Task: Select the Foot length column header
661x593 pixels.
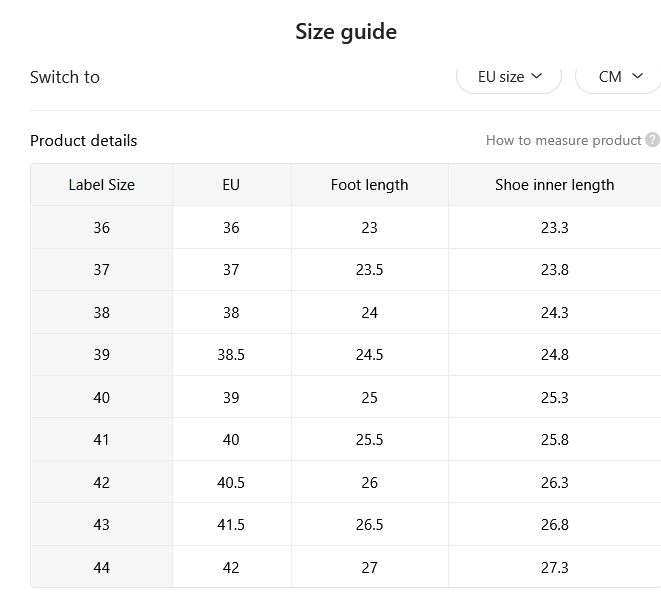Action: click(370, 185)
